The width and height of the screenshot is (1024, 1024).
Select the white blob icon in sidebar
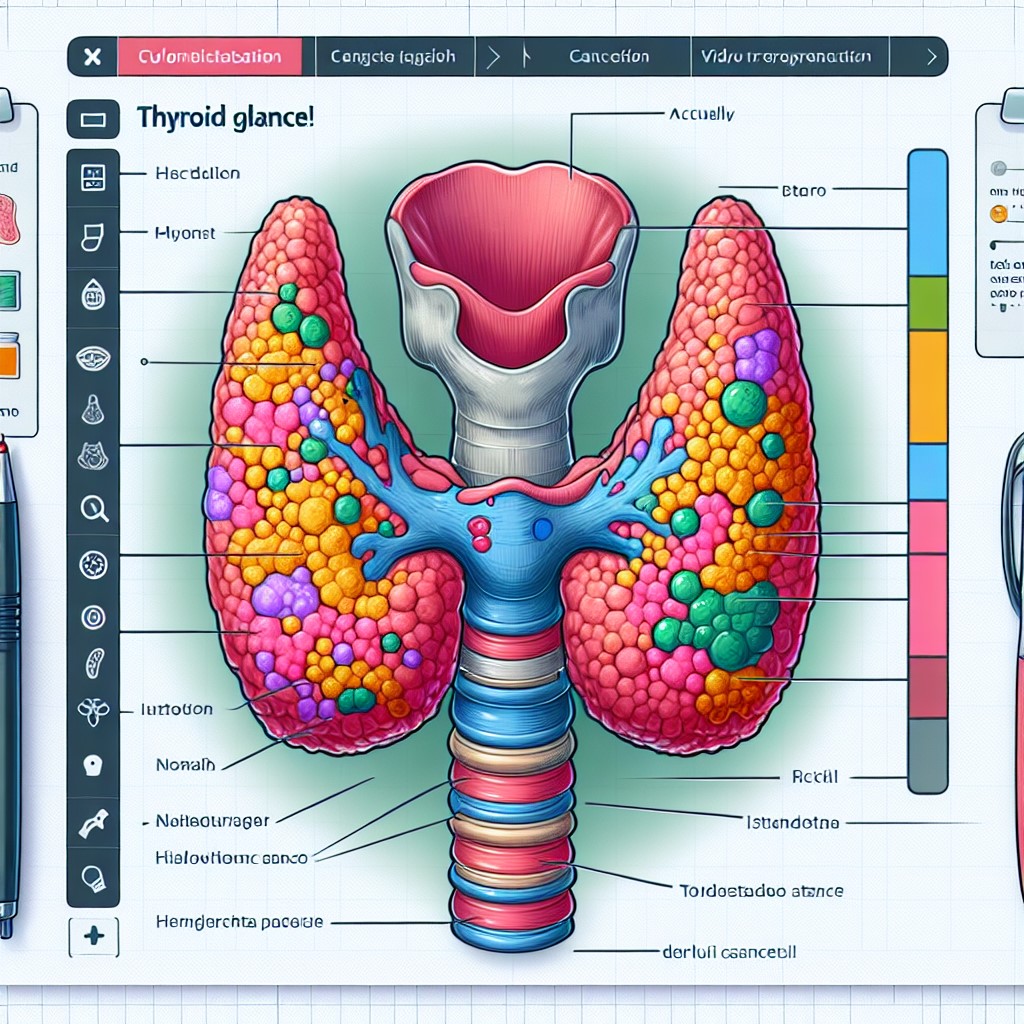coord(93,765)
